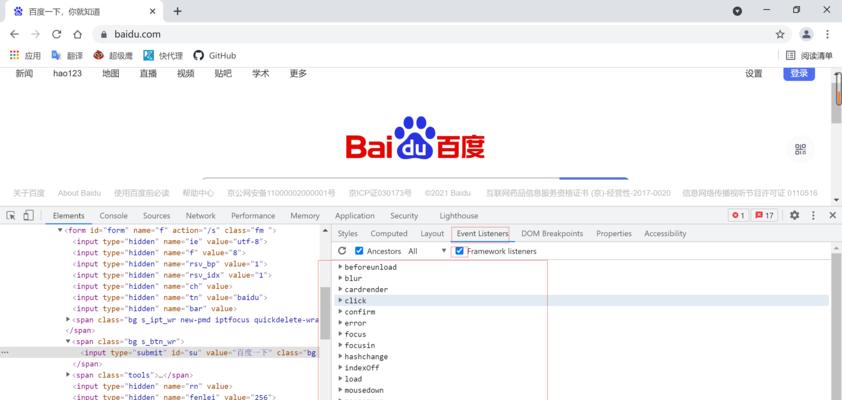The image size is (842, 400).
Task: Click the baidu.com address bar
Action: point(440,34)
